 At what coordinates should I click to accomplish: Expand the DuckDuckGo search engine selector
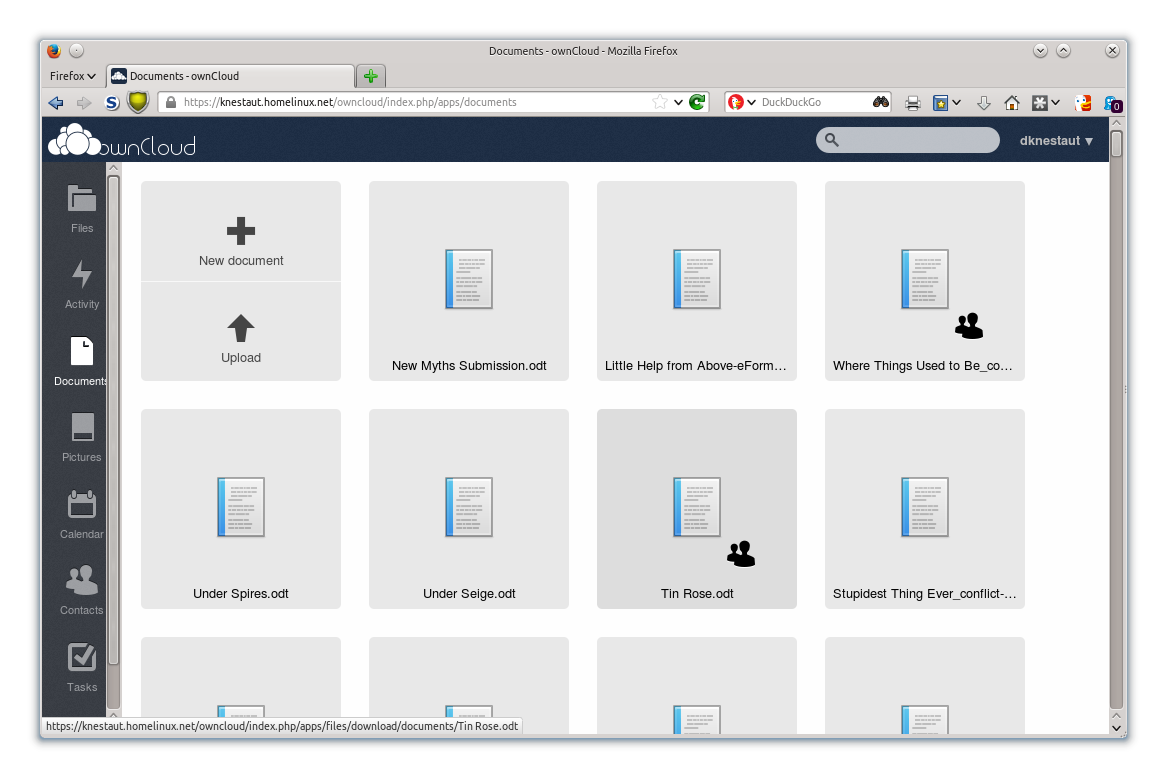pos(742,102)
